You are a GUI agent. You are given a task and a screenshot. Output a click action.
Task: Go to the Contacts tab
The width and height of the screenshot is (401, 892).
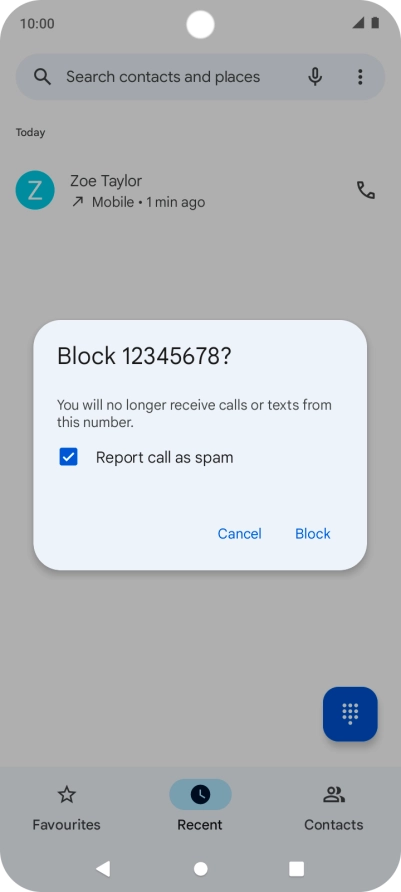point(334,807)
